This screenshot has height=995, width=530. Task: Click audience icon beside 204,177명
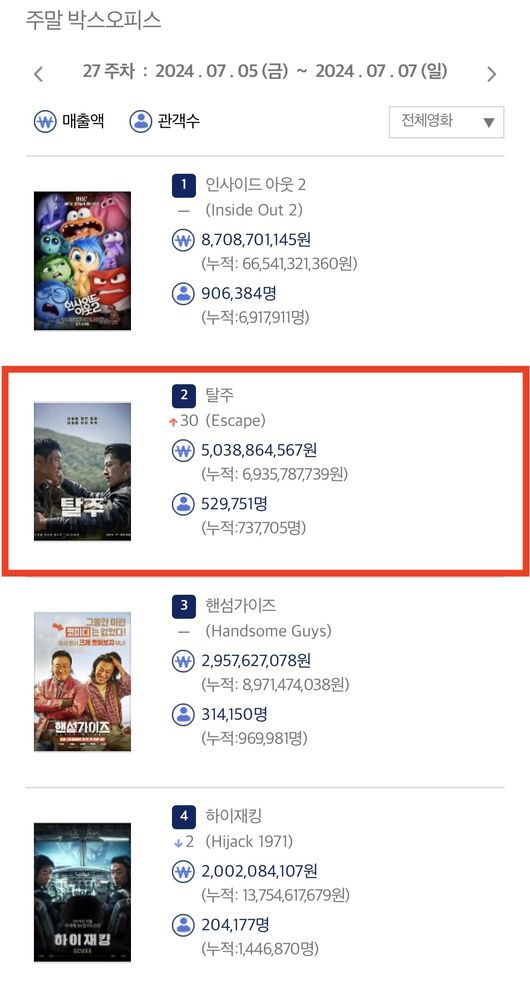183,925
